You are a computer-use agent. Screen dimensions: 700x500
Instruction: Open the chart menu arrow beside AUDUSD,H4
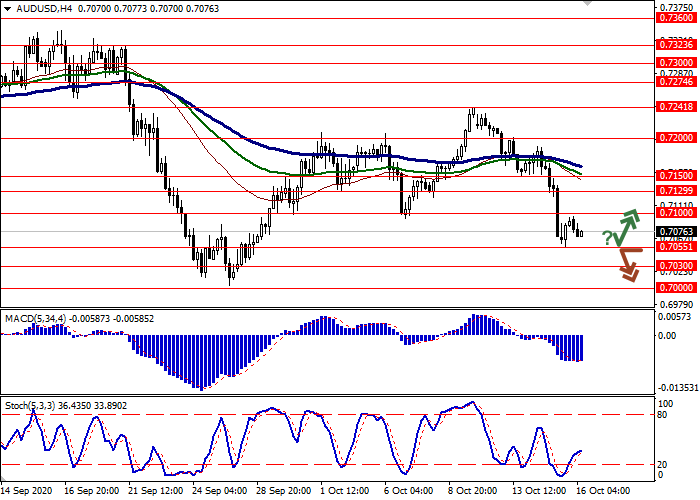coord(7,9)
